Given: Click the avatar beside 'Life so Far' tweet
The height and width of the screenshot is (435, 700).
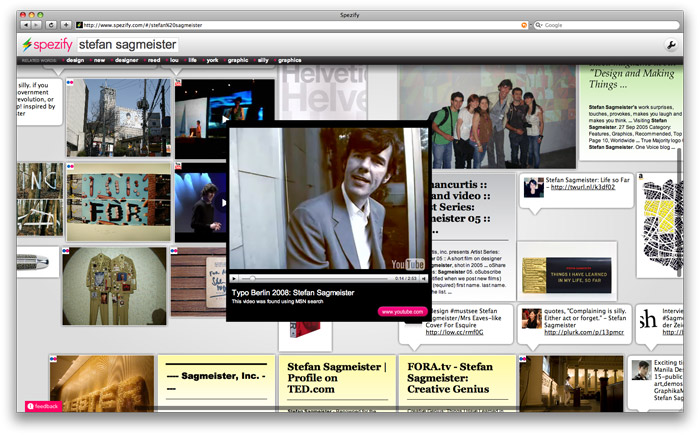Looking at the screenshot, I should [533, 188].
